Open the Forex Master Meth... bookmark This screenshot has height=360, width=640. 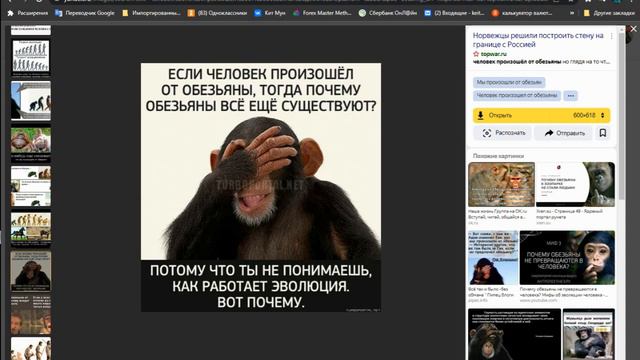[322, 13]
